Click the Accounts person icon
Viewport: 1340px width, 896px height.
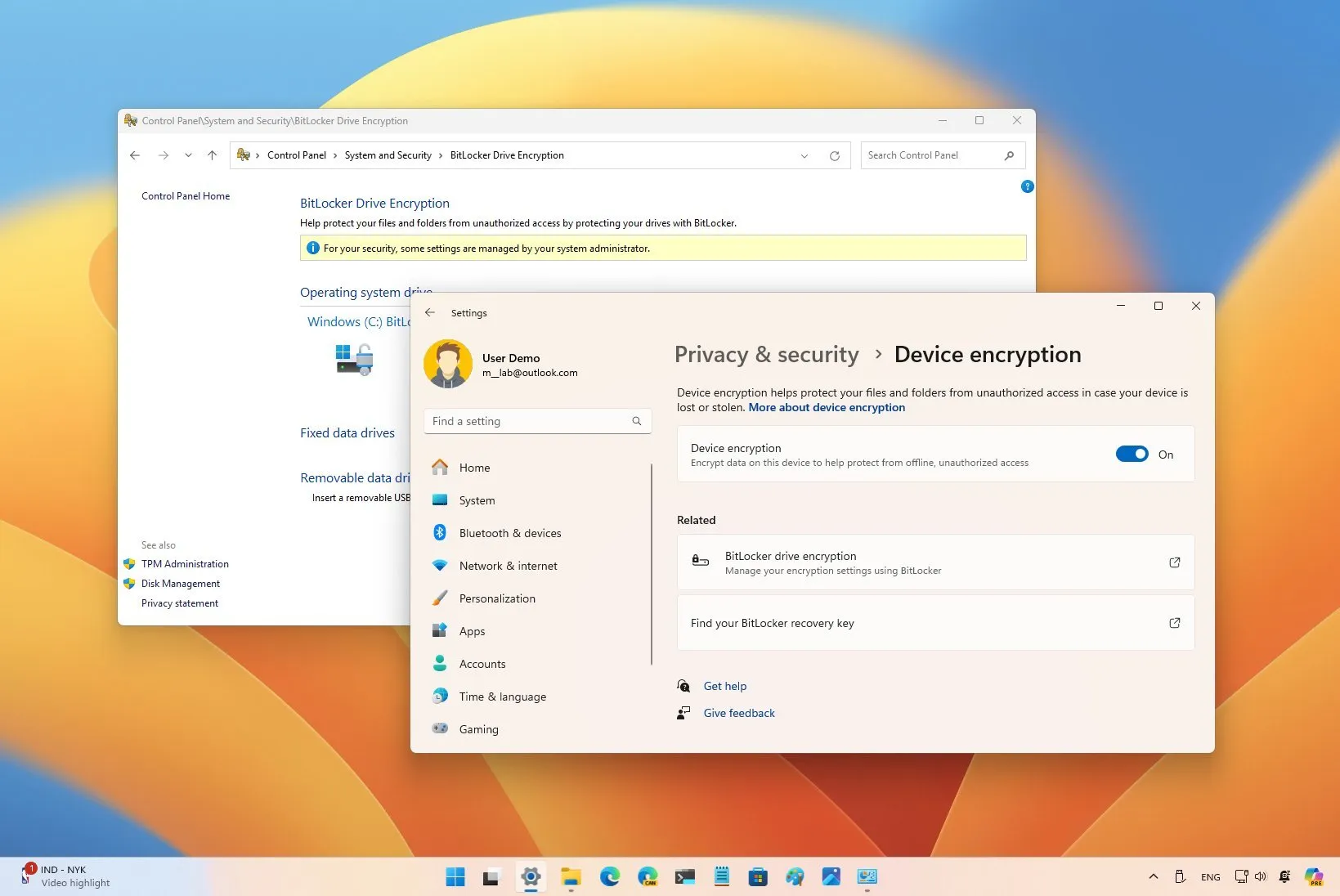tap(440, 664)
